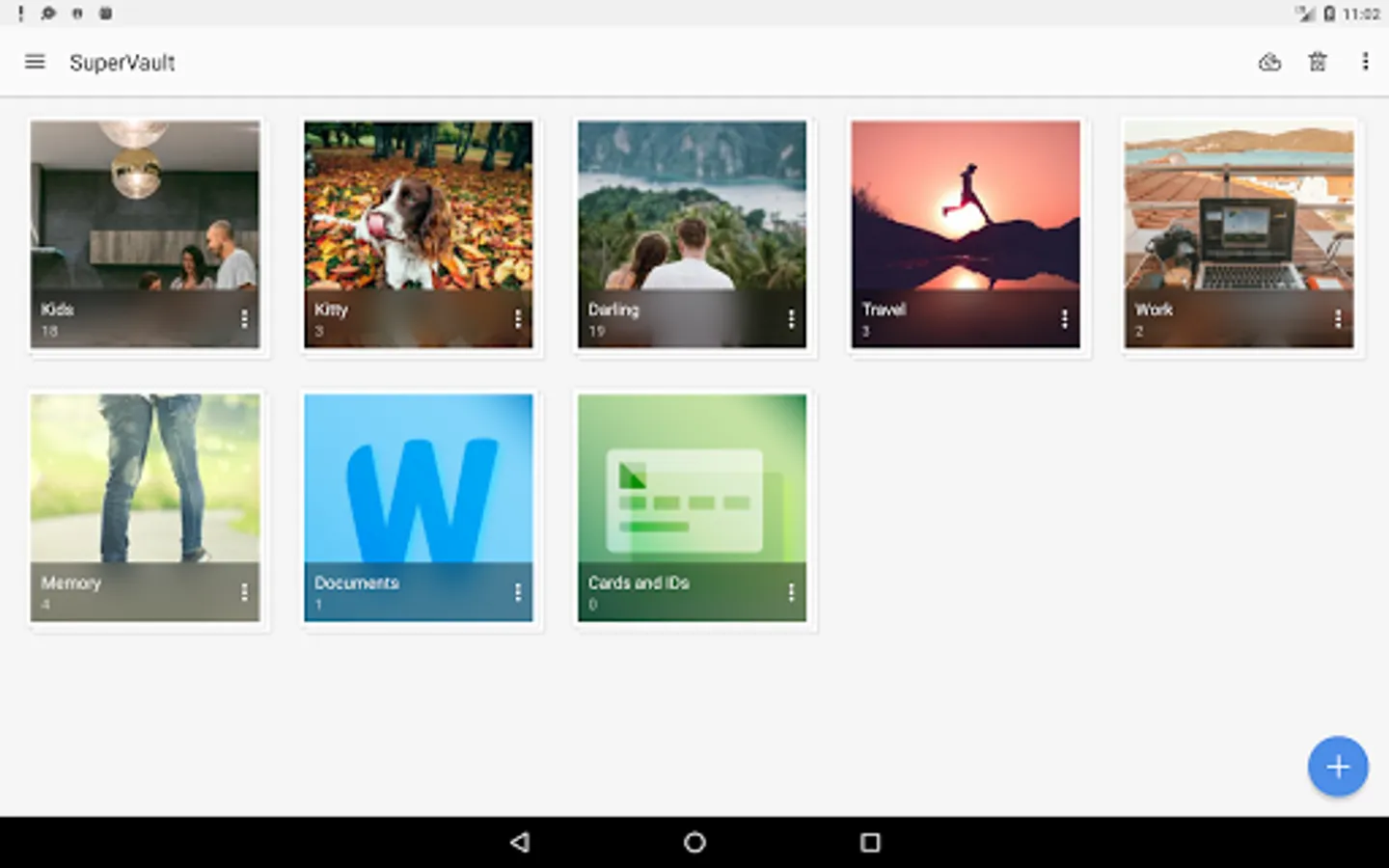This screenshot has height=868, width=1389.
Task: Open the Cards and IDs album tile
Action: (x=692, y=507)
